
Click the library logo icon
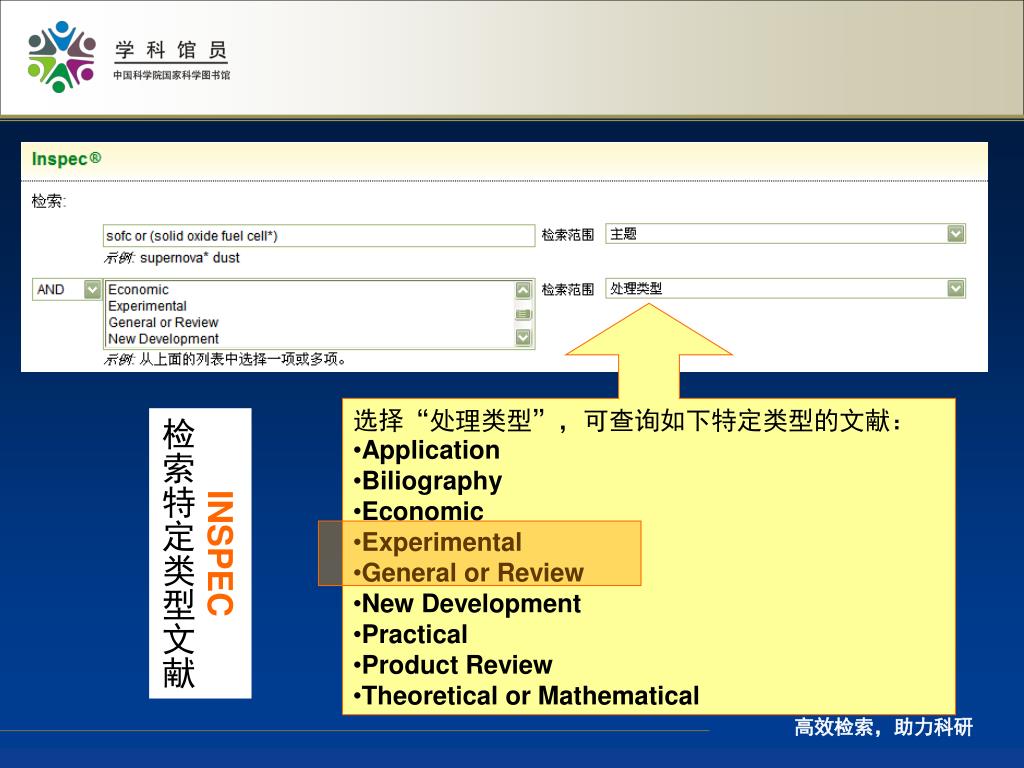61,57
